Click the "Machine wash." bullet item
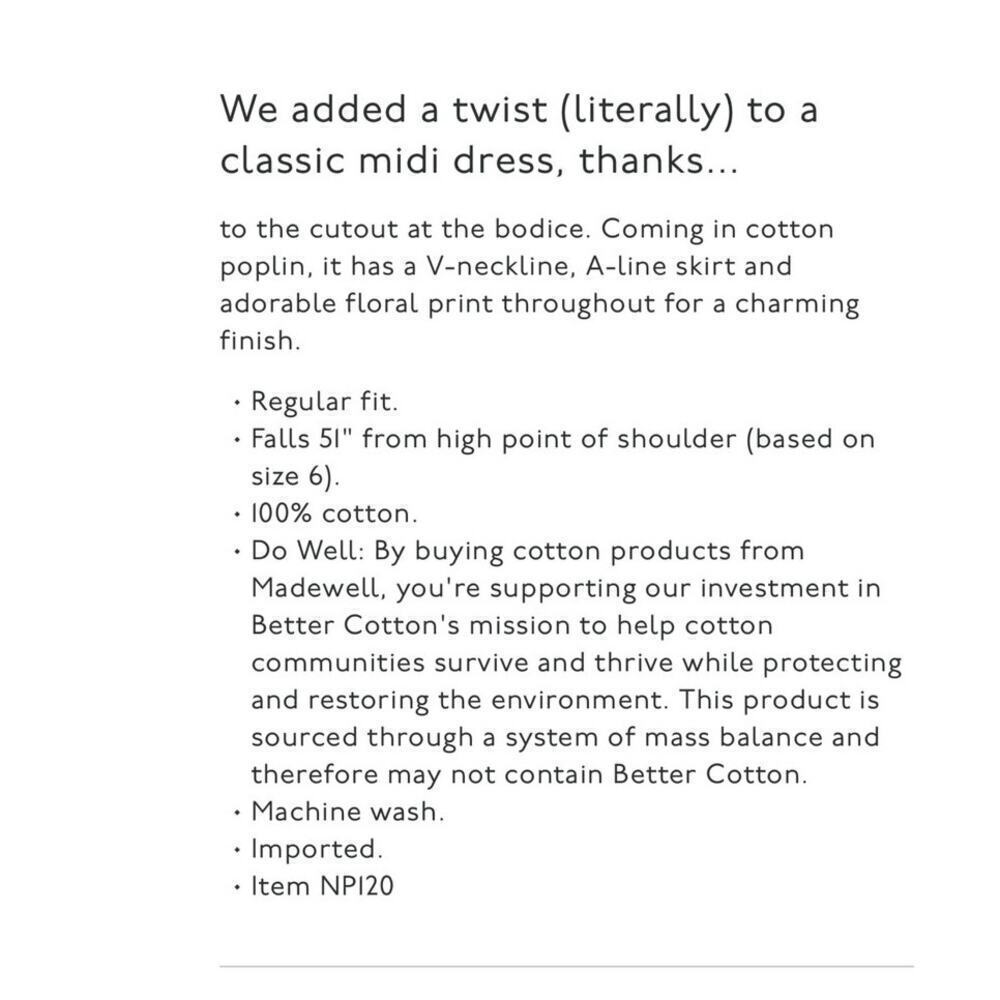Screen dimensions: 1000x1000 click(347, 812)
